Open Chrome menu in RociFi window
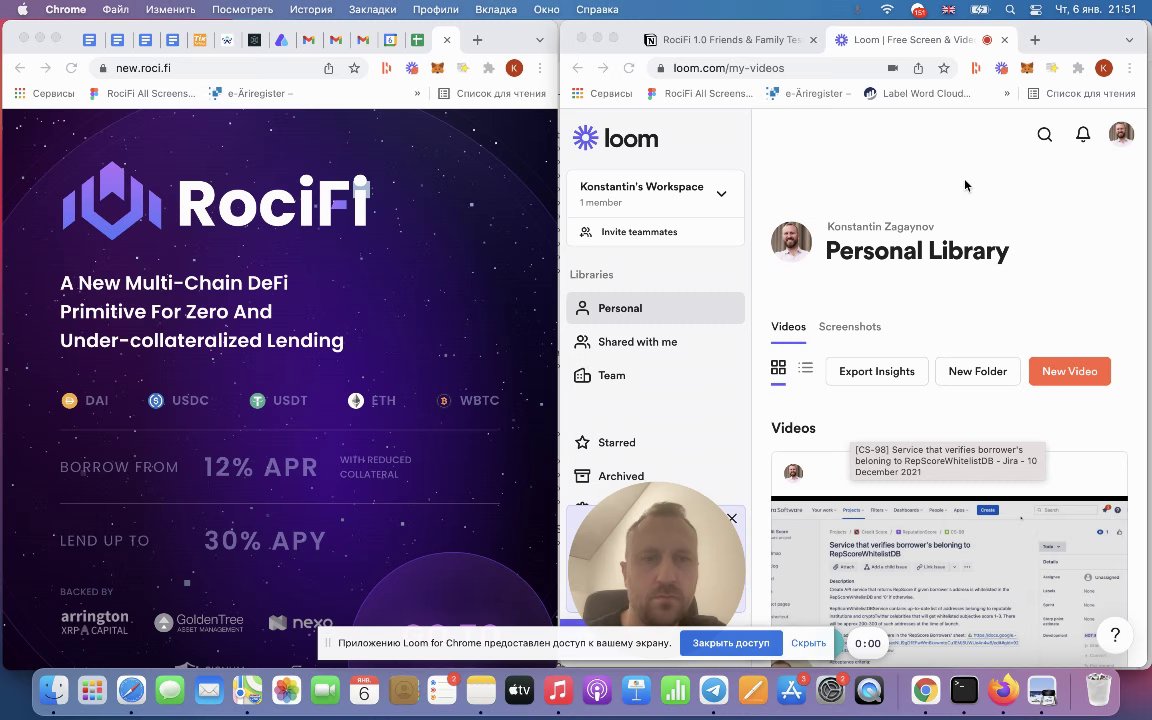 [x=540, y=68]
